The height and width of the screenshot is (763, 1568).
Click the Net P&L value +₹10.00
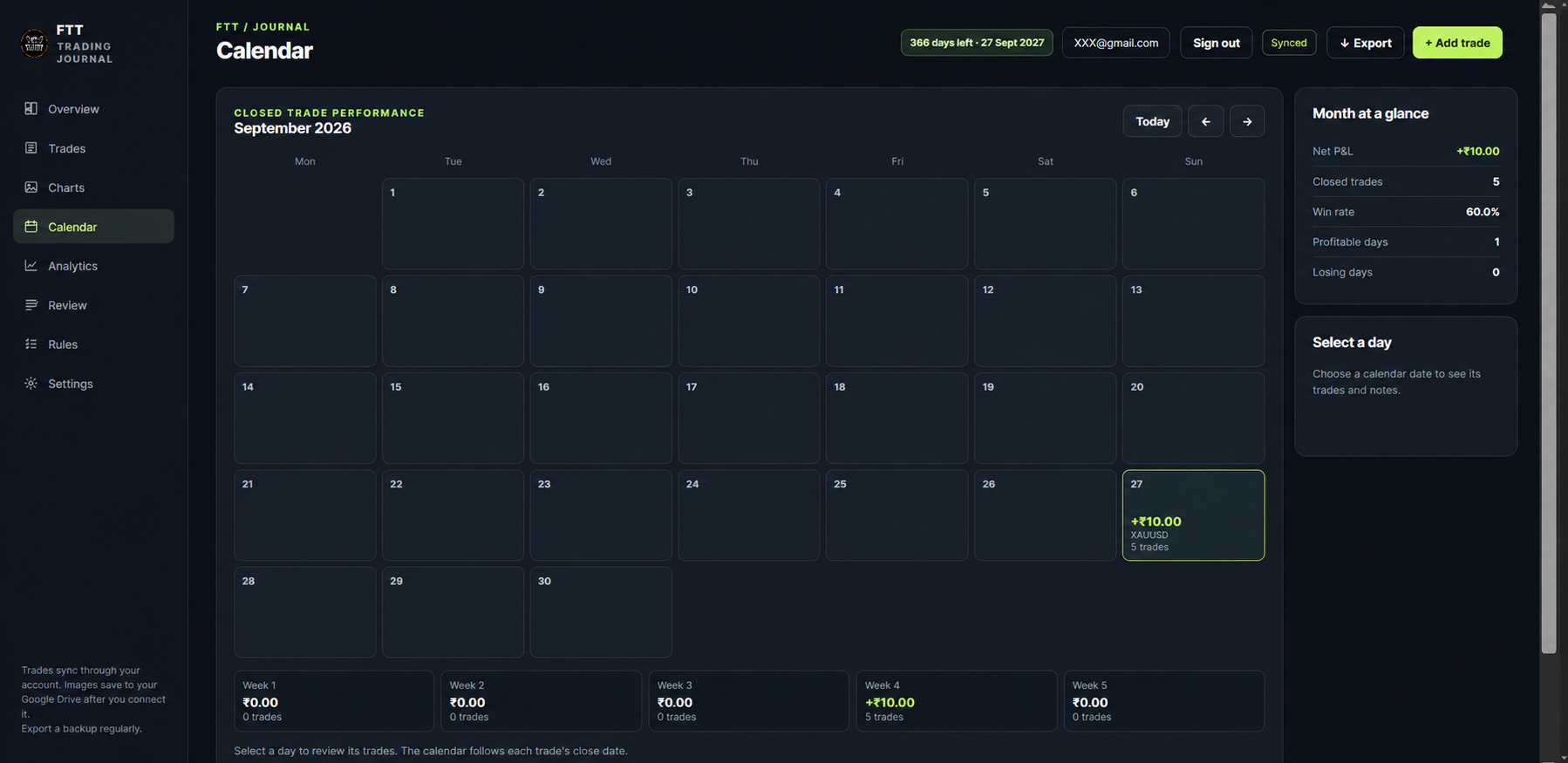coord(1478,151)
